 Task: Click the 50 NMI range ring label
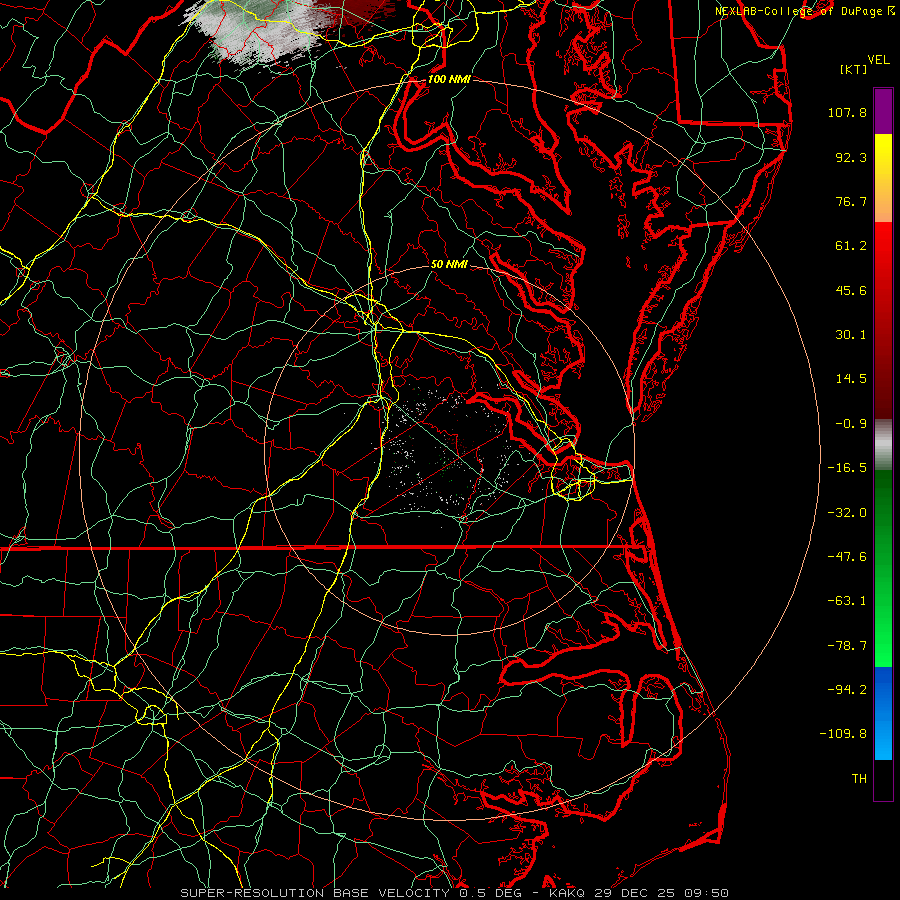coord(449,265)
